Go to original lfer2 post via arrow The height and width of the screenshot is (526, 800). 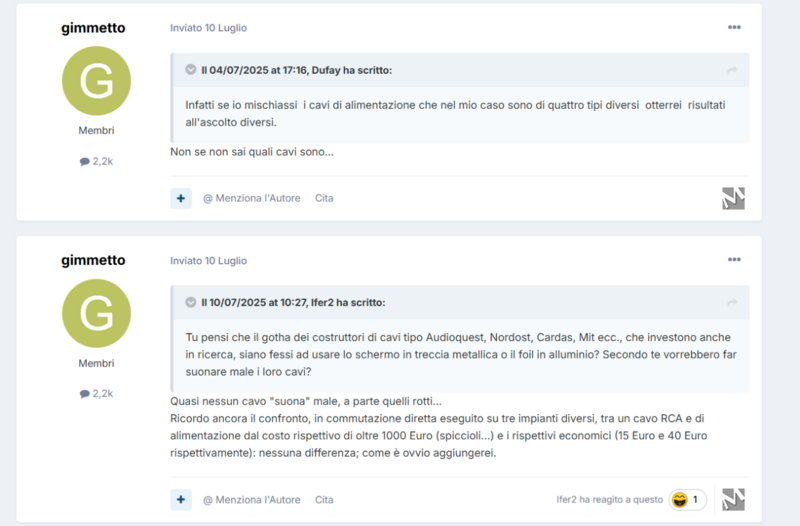point(732,302)
